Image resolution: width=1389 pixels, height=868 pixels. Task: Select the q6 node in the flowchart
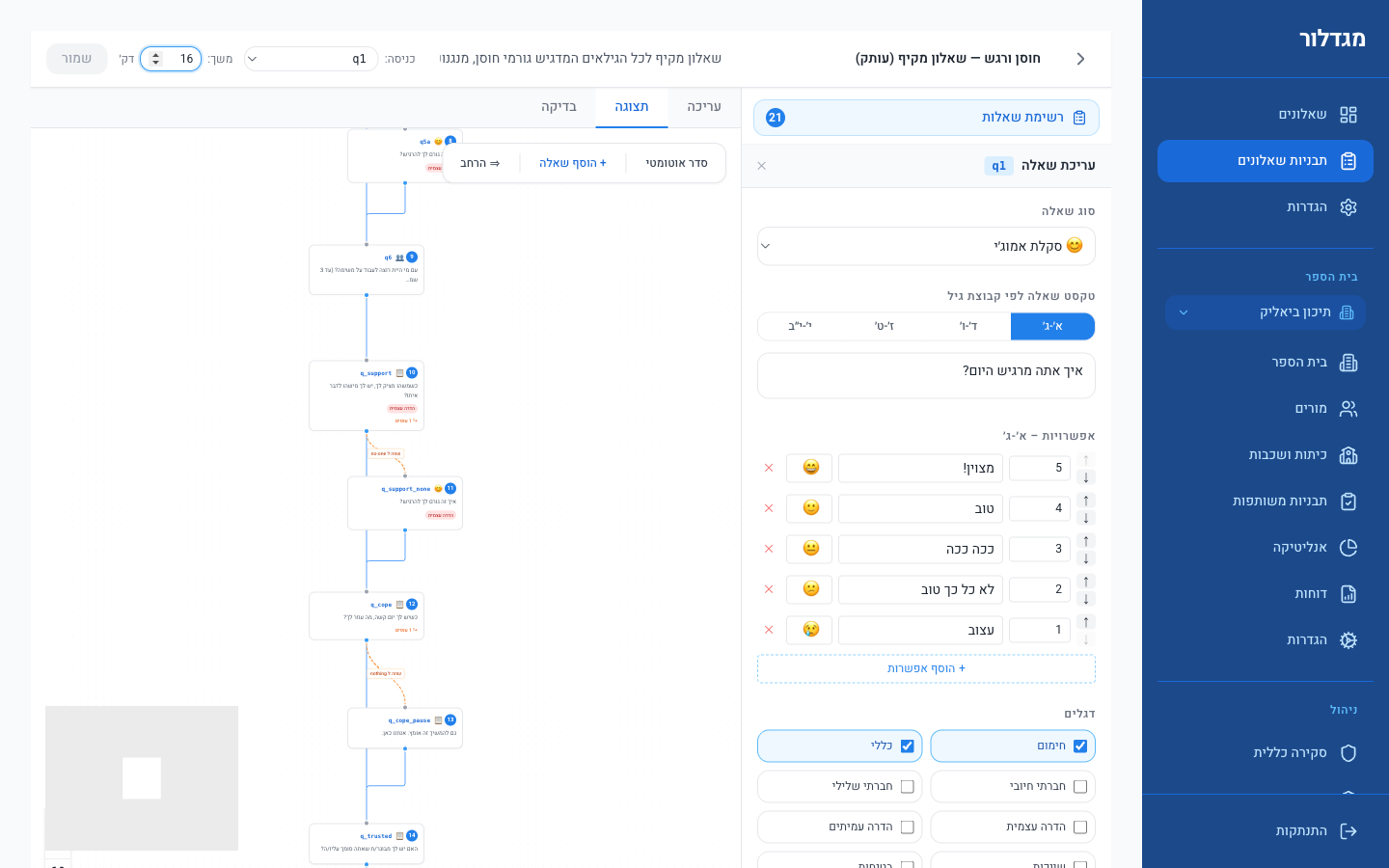pos(367,270)
